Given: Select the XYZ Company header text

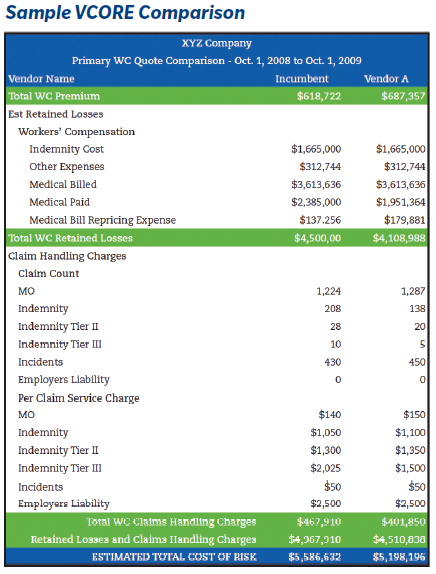Looking at the screenshot, I should pyautogui.click(x=217, y=43).
